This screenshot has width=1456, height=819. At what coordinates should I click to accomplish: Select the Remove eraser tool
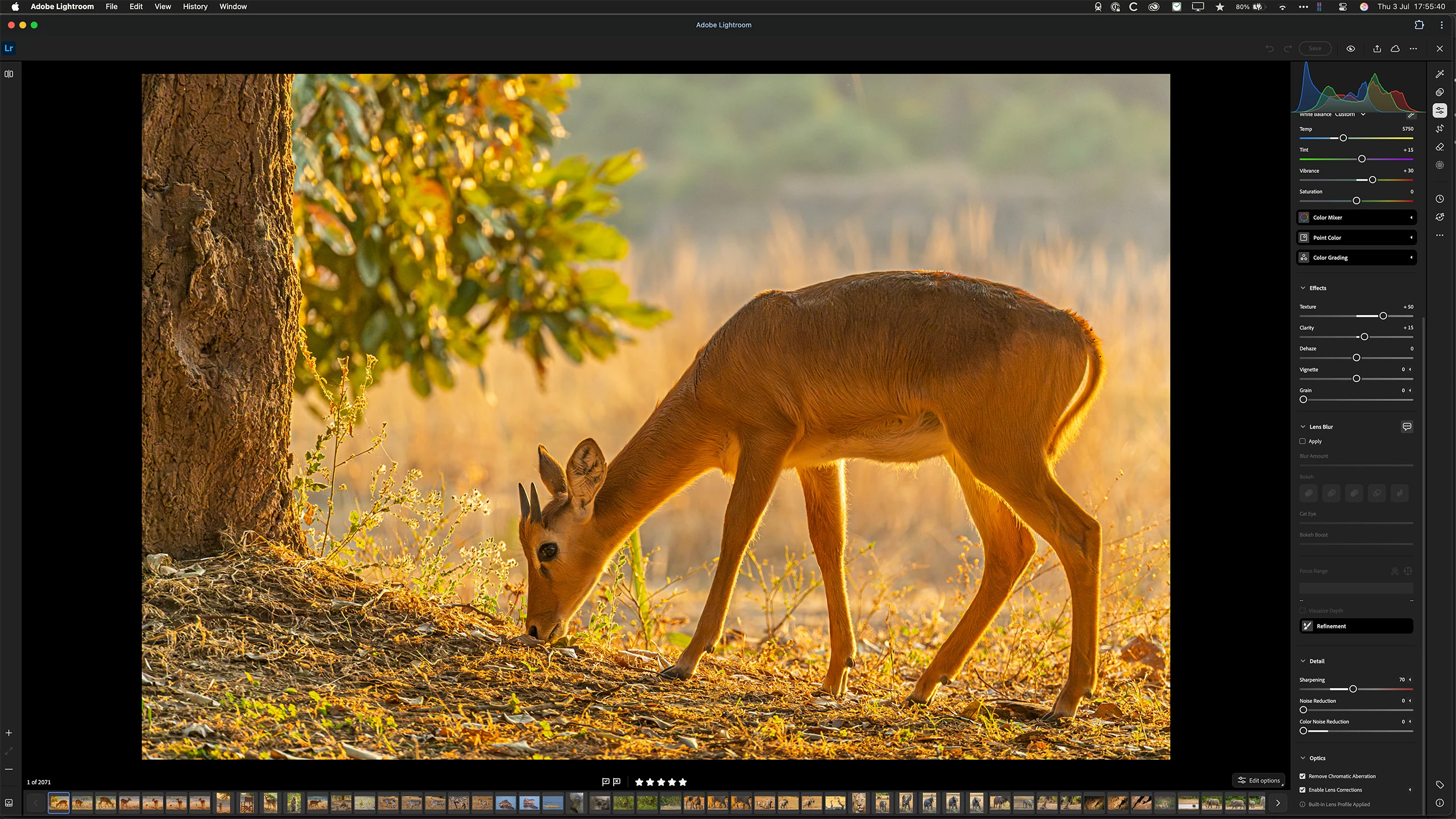click(1440, 147)
